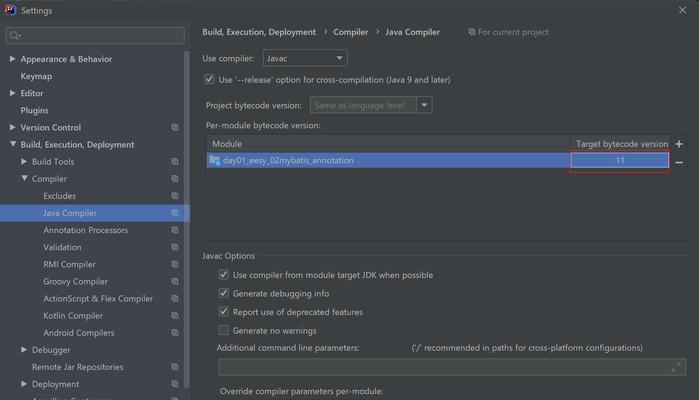The image size is (699, 400).
Task: Toggle Use compiler from module target JDK
Action: coord(224,275)
